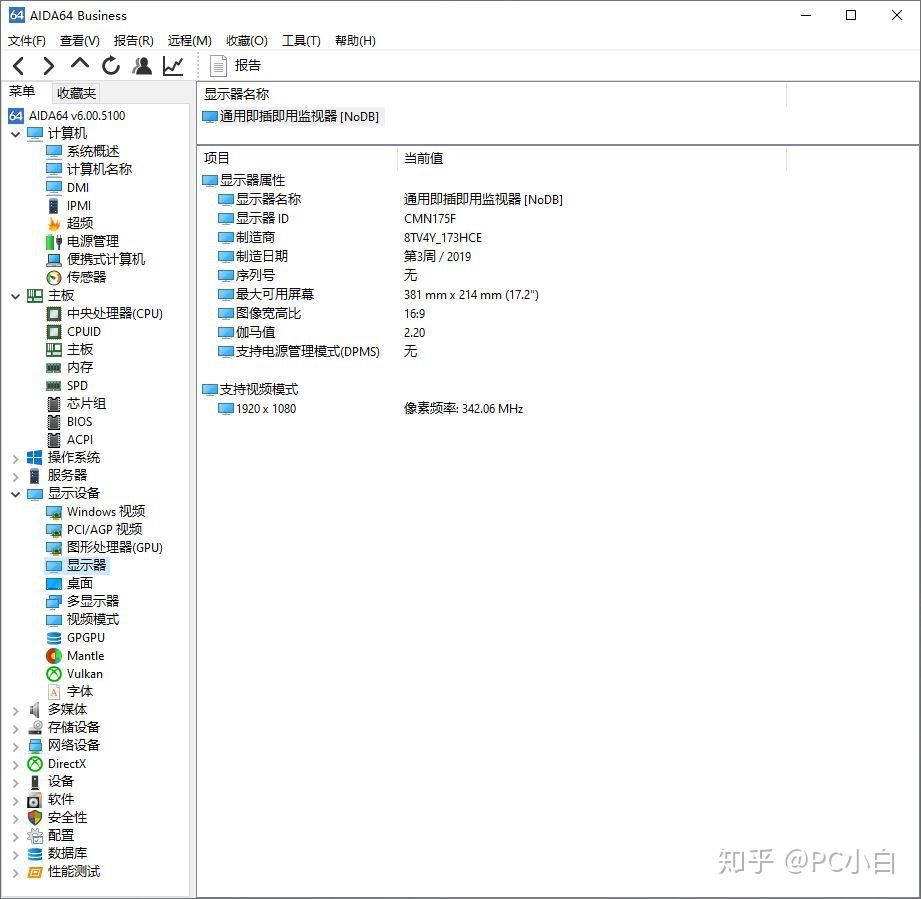921x899 pixels.
Task: Expand the DirectX tree branch
Action: coord(14,763)
